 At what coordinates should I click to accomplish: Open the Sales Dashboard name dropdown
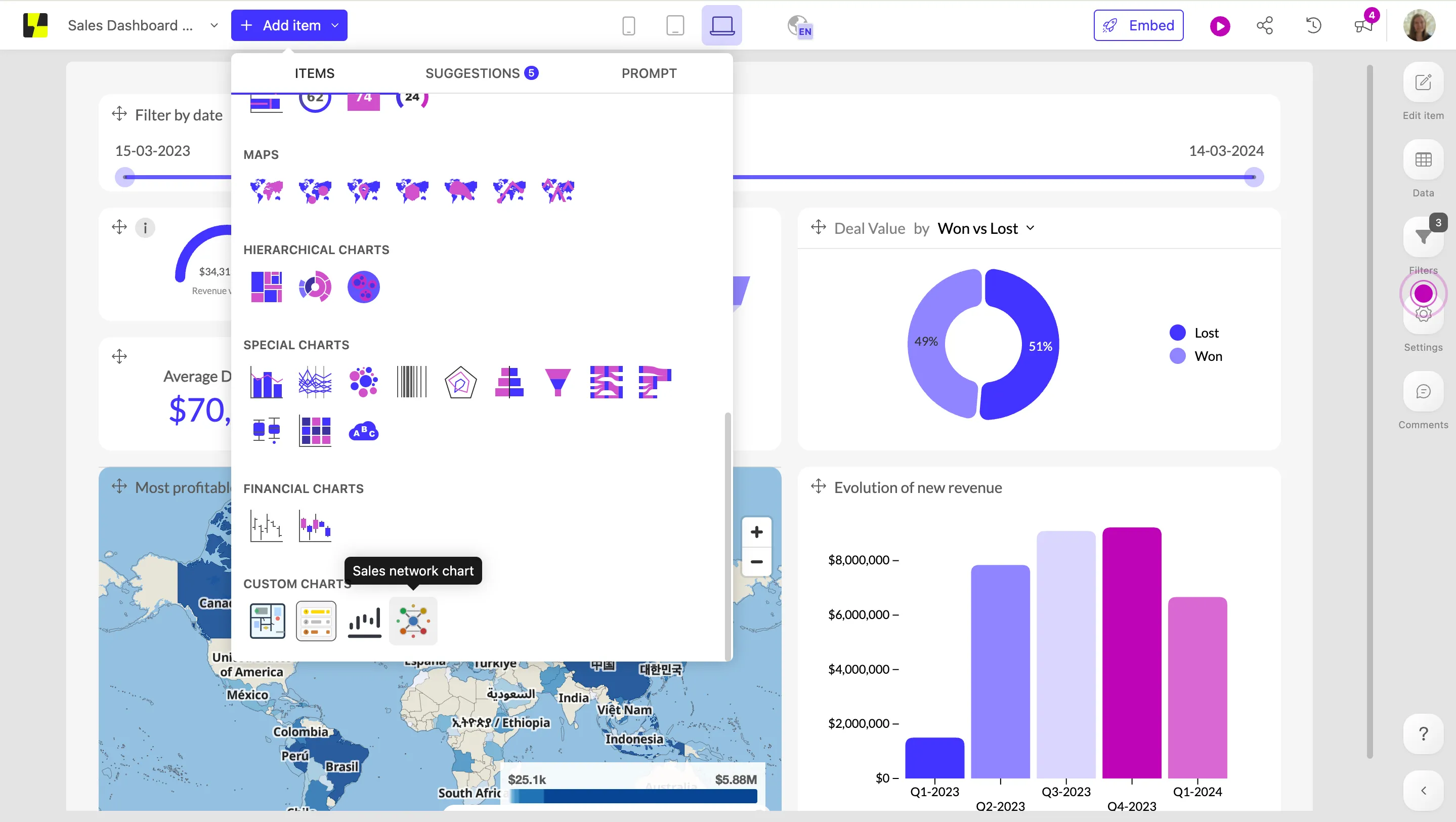[x=214, y=25]
